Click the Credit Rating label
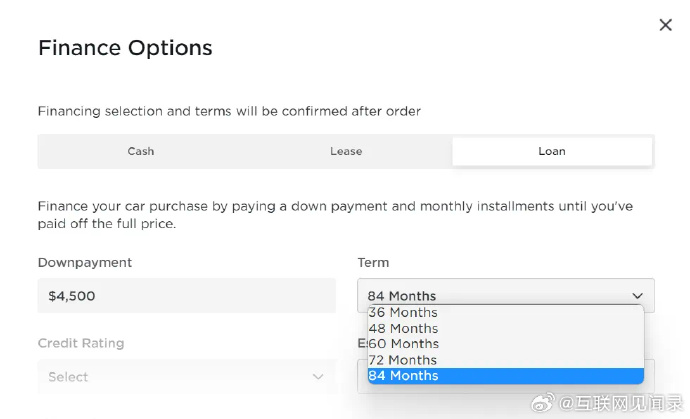The height and width of the screenshot is (419, 690). (81, 343)
